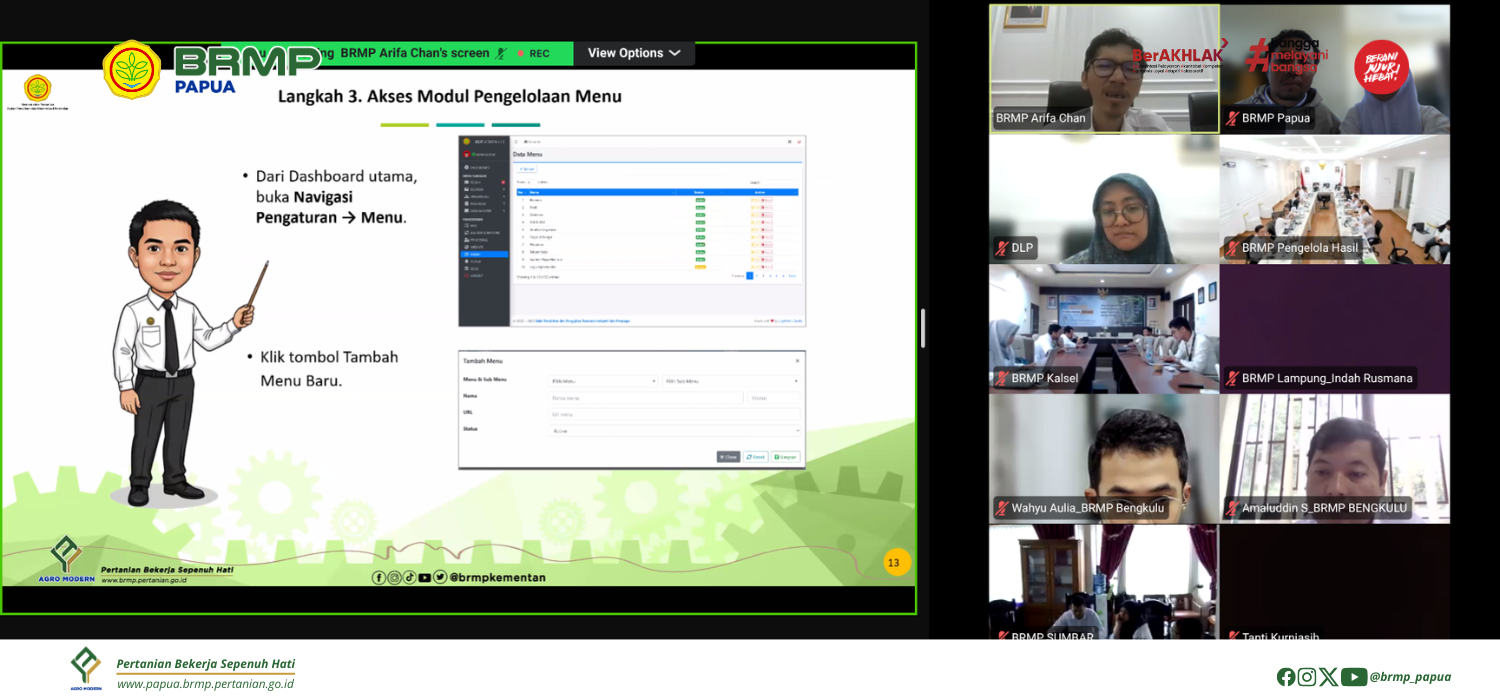Click muted mic icon on DLP tile
Image resolution: width=1500 pixels, height=700 pixels.
[x=1002, y=248]
